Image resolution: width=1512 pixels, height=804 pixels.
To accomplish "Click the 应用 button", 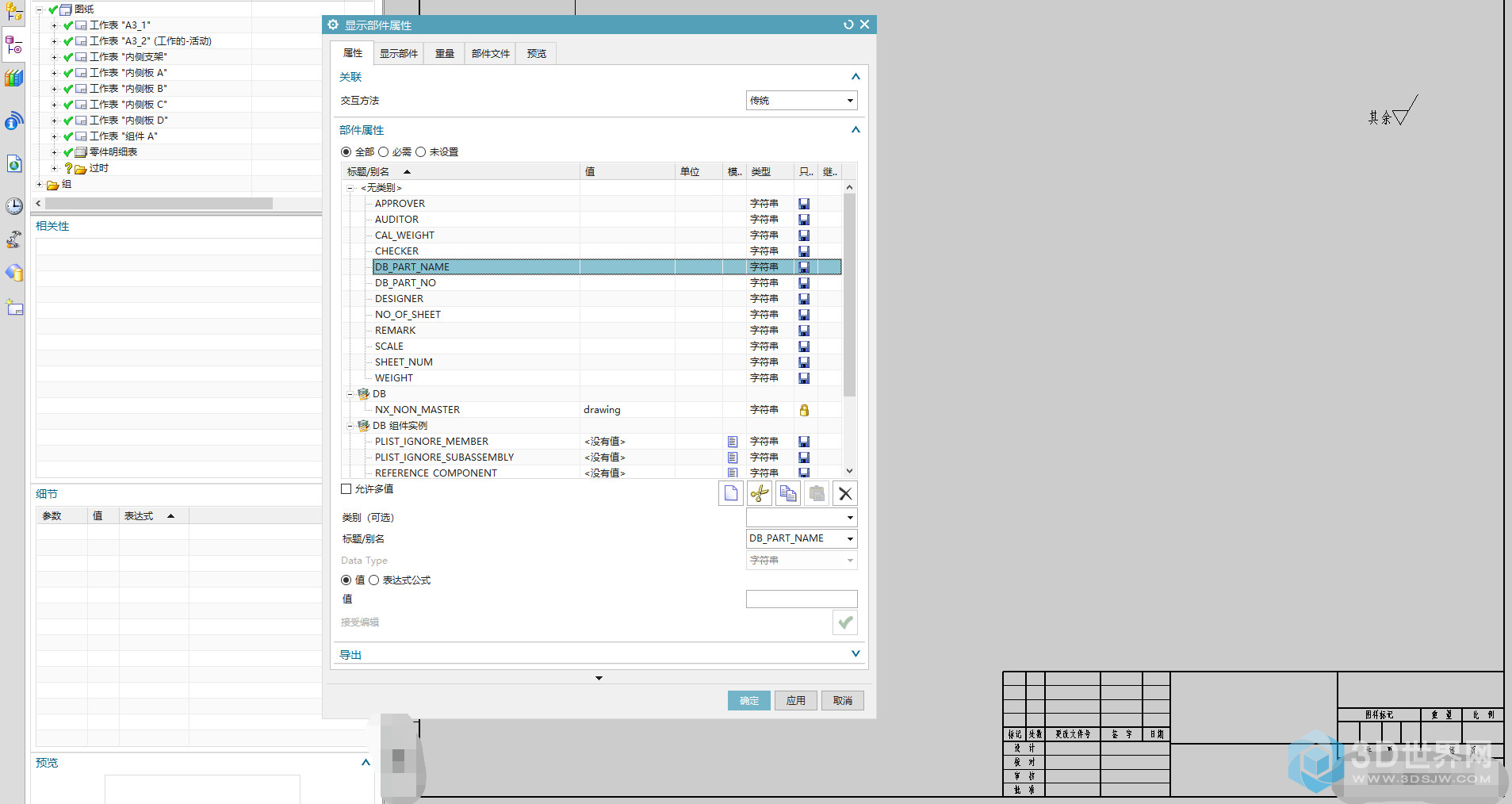I will 796,701.
